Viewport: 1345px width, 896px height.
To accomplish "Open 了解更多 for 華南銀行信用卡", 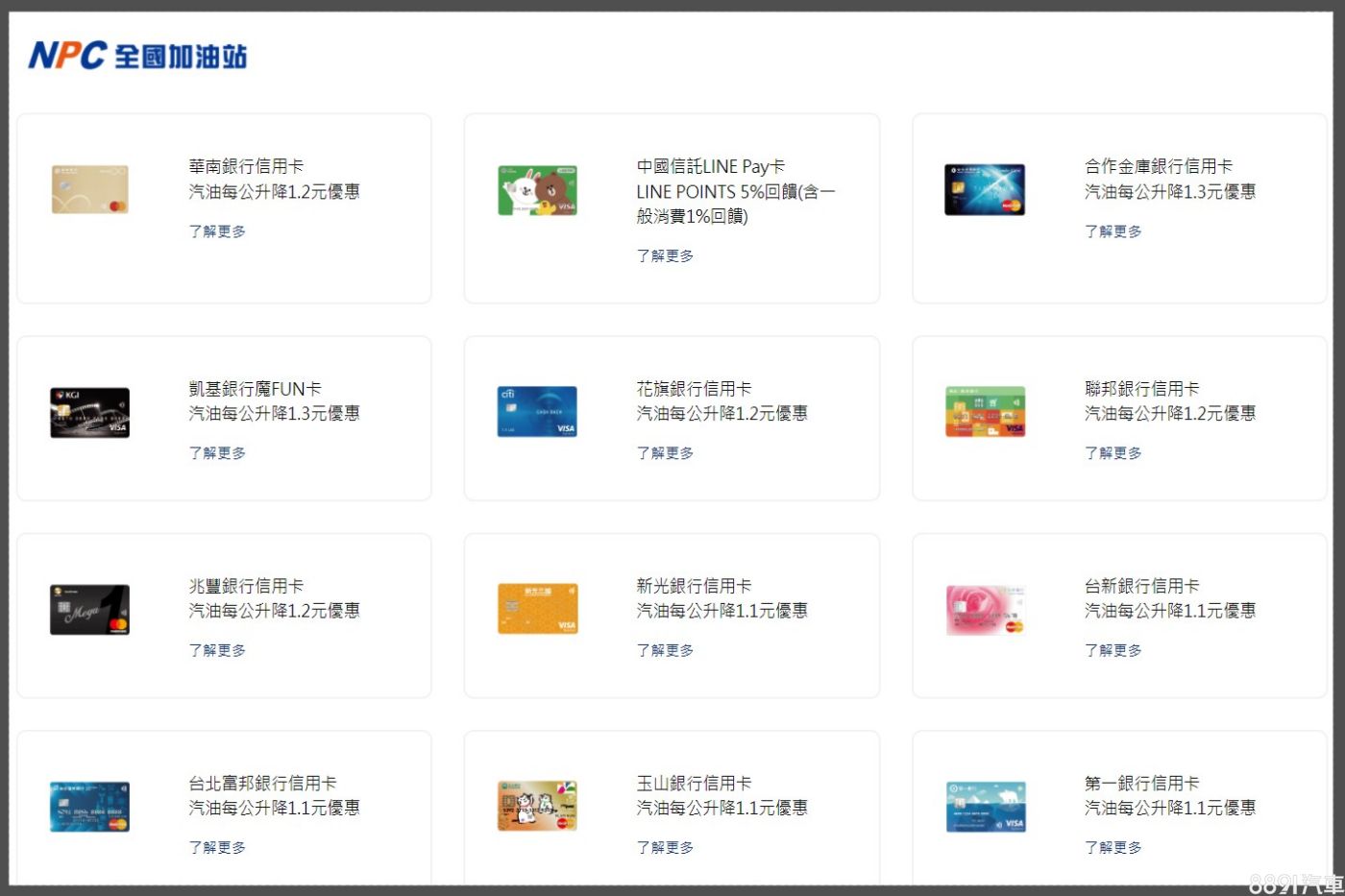I will (x=217, y=231).
